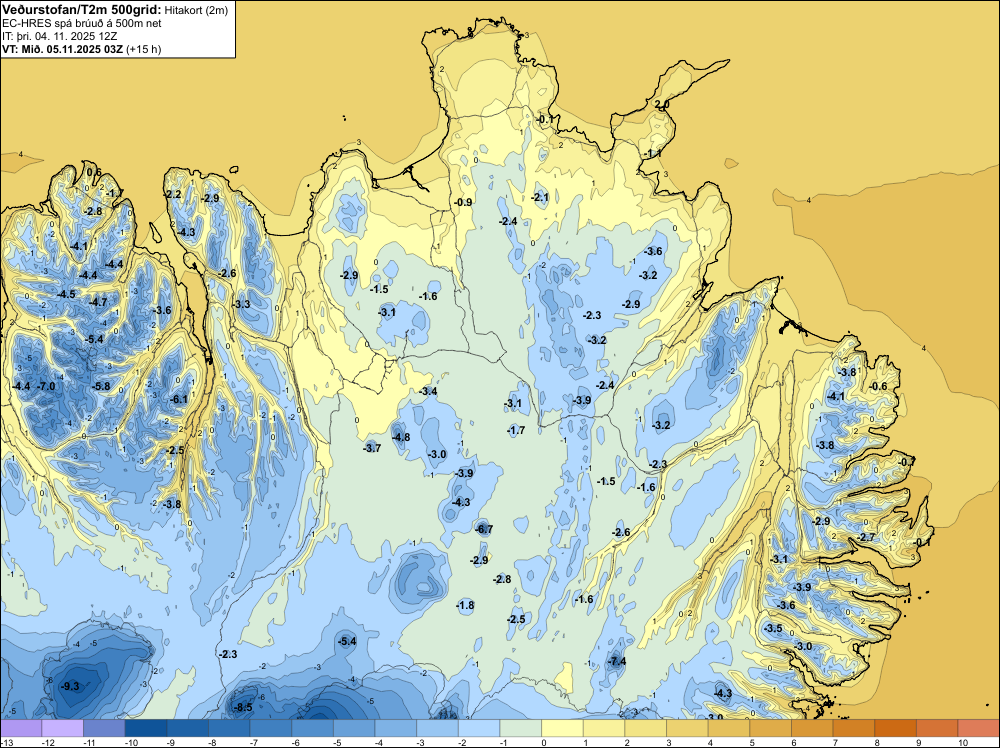Click the -3.7 temperature value on the map
This screenshot has height=748, width=1000.
point(372,448)
